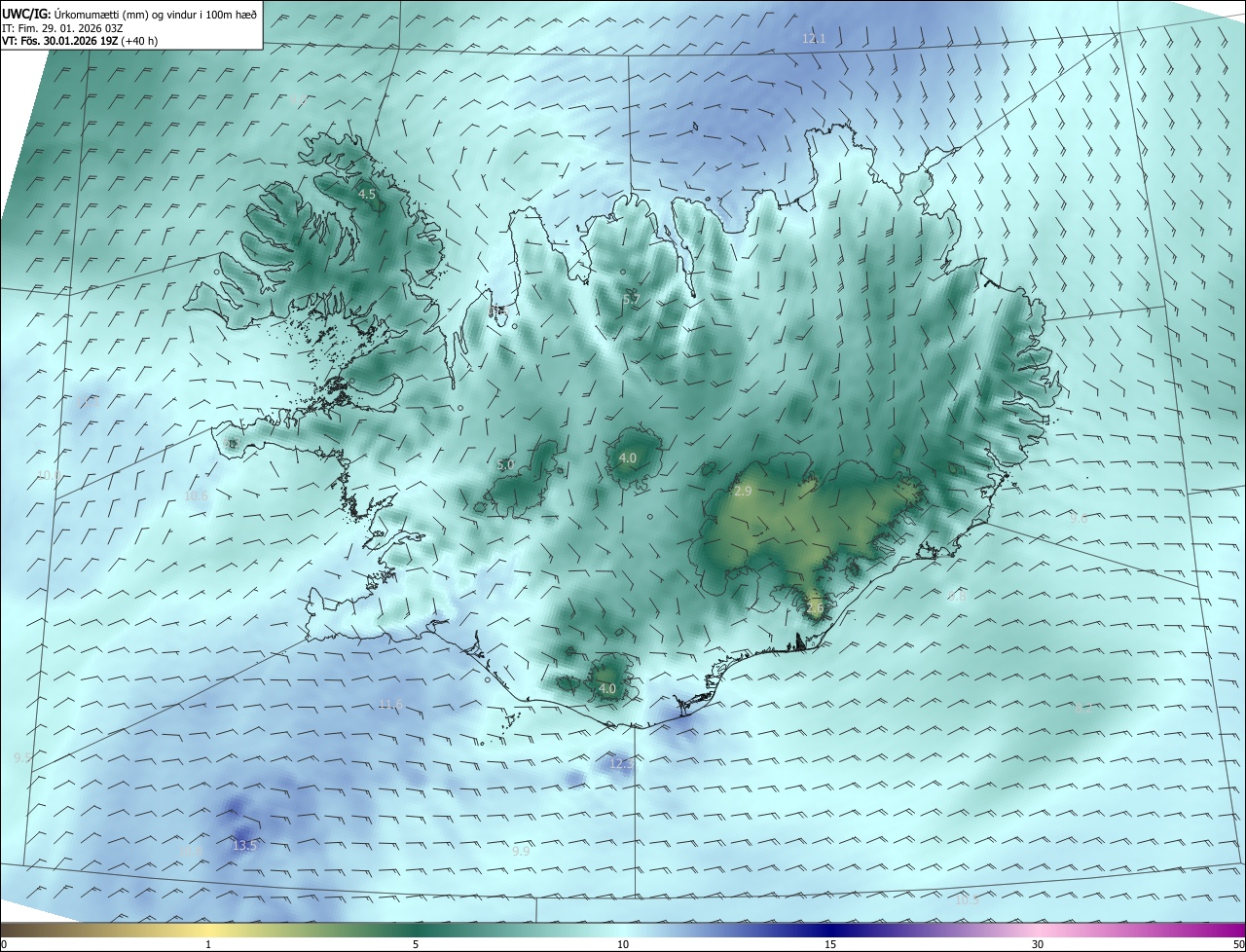This screenshot has width=1246, height=952.
Task: Click the 'VT: Fös. 30.01.2026 19Z (+40 h)' line
Action: pos(80,41)
